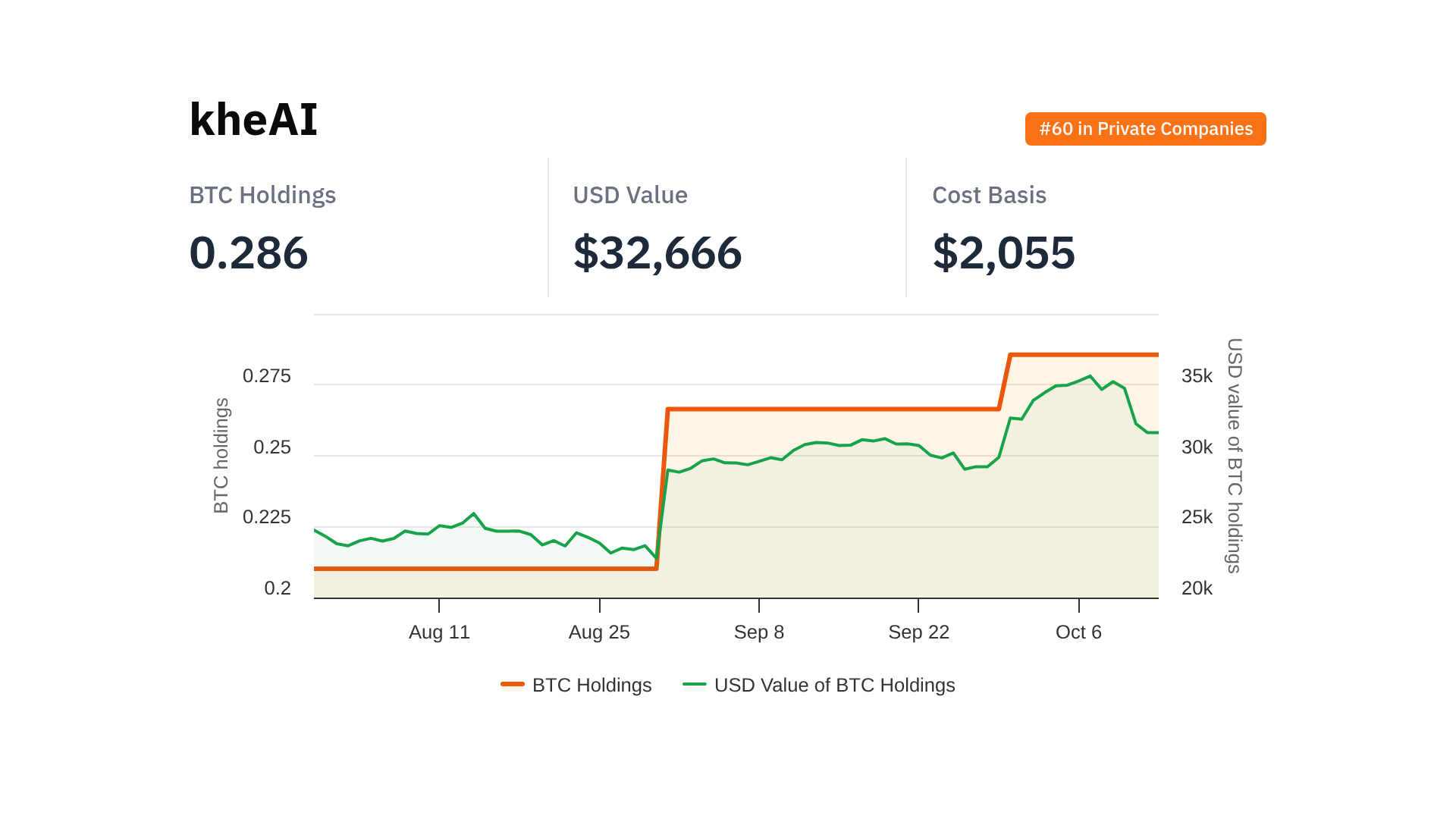
Task: Select the Sep 8 date label
Action: pos(758,632)
